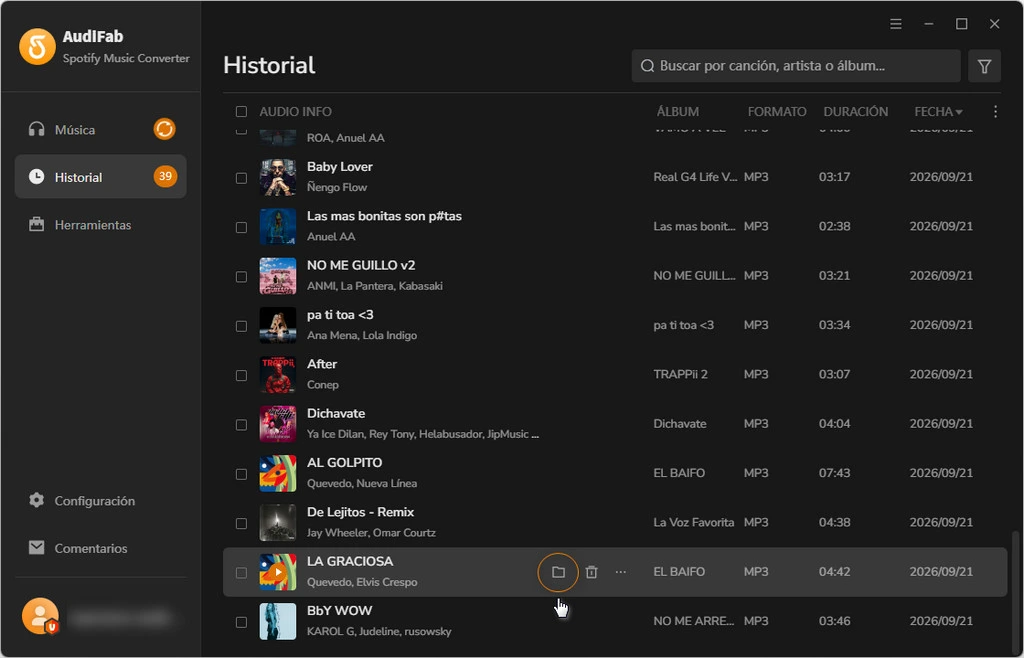Check the pa ti toa <3 checkbox
Viewport: 1024px width, 658px height.
(242, 326)
